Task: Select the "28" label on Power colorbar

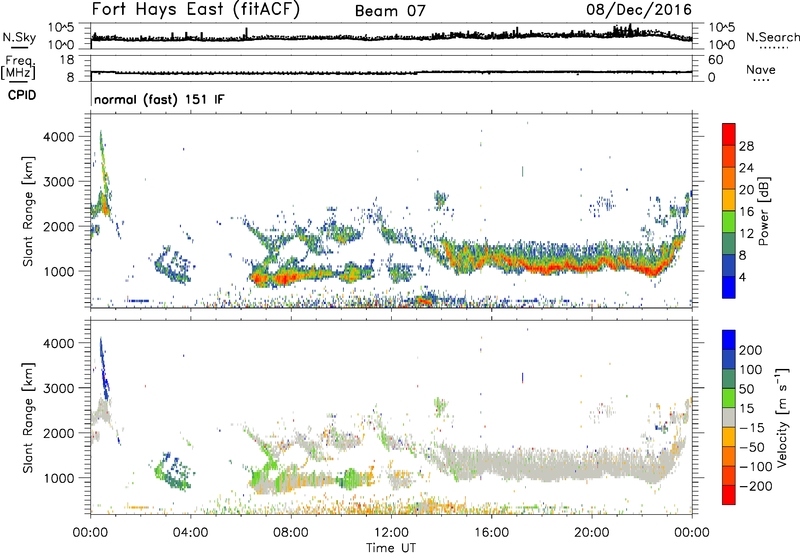Action: pos(746,146)
